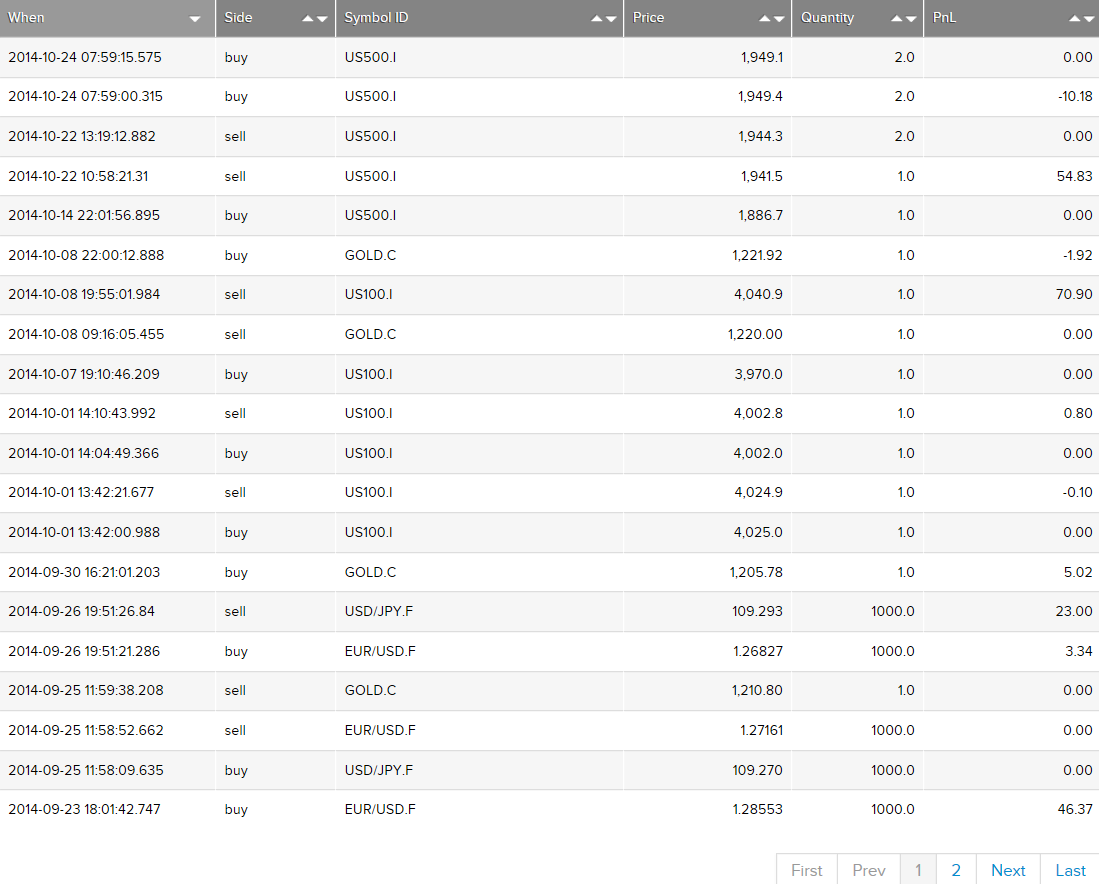The height and width of the screenshot is (884, 1099).
Task: Sort Price descending using down arrow
Action: pyautogui.click(x=779, y=19)
